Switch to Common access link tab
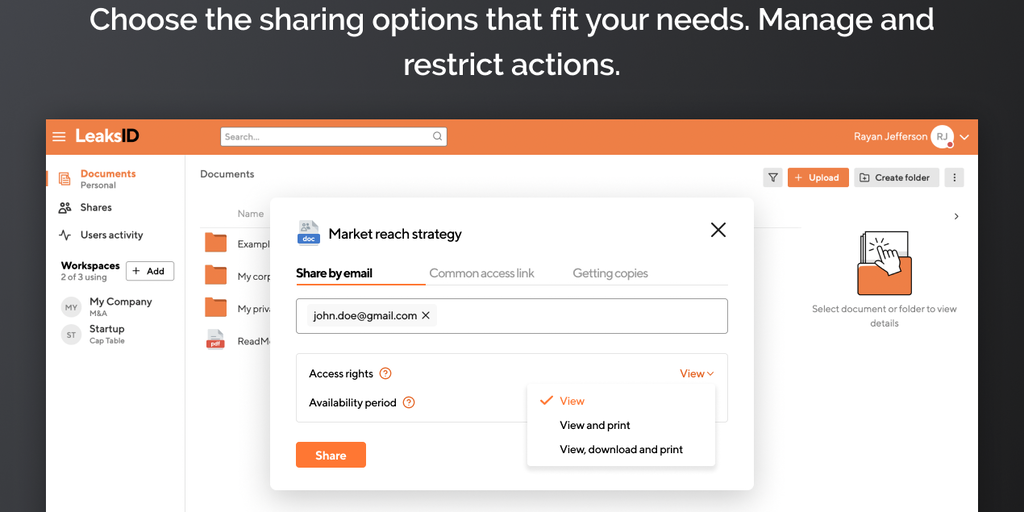 481,273
